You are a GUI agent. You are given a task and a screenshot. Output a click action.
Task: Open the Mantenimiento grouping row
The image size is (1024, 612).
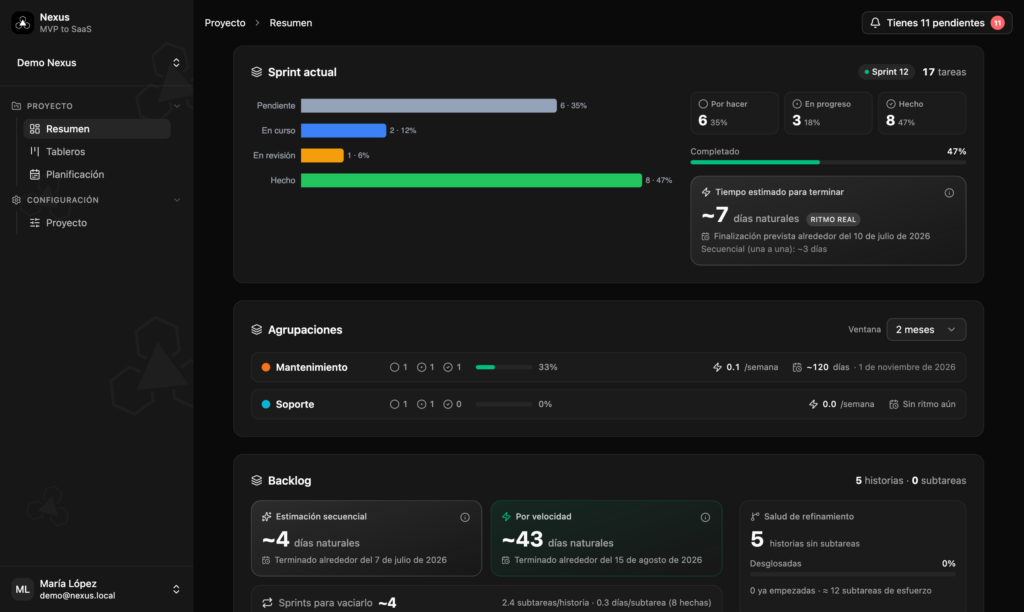(609, 367)
